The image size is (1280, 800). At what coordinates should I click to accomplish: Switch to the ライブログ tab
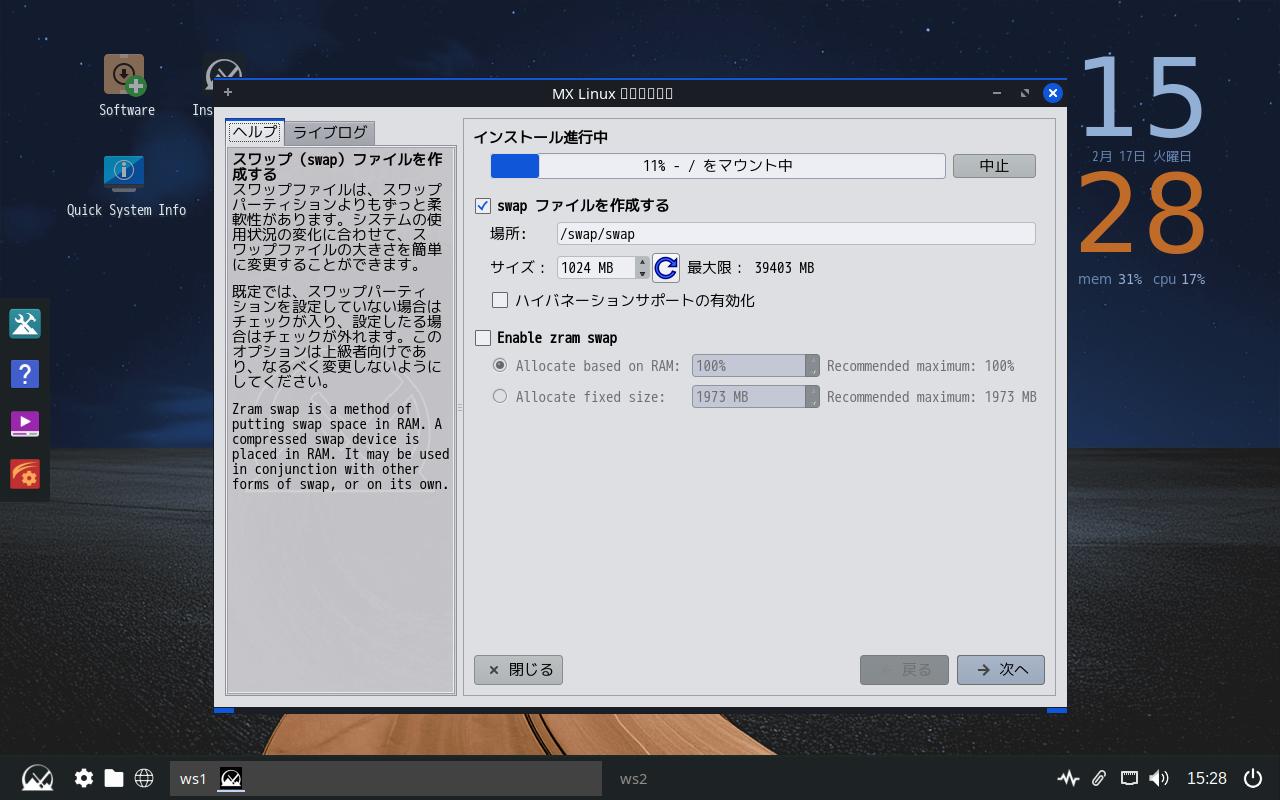[330, 132]
